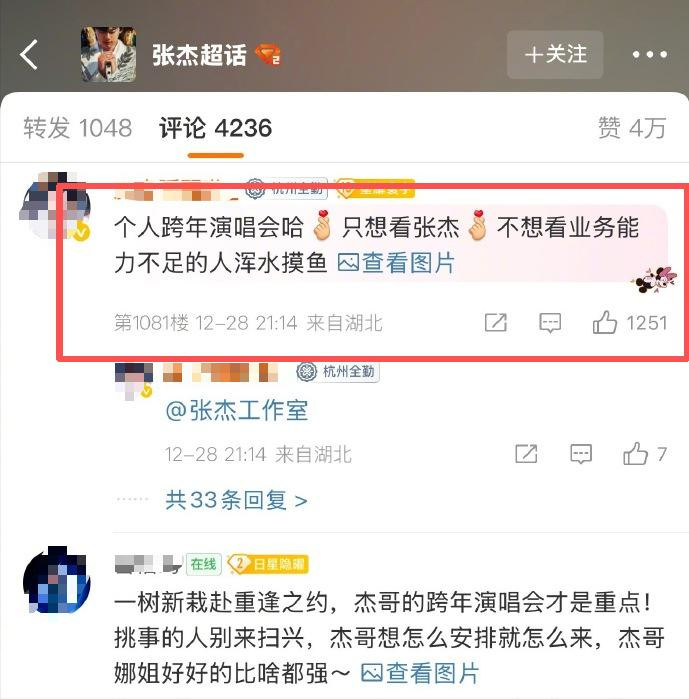Follow 张杰超话 with the +关注 button
The height and width of the screenshot is (699, 689).
555,55
